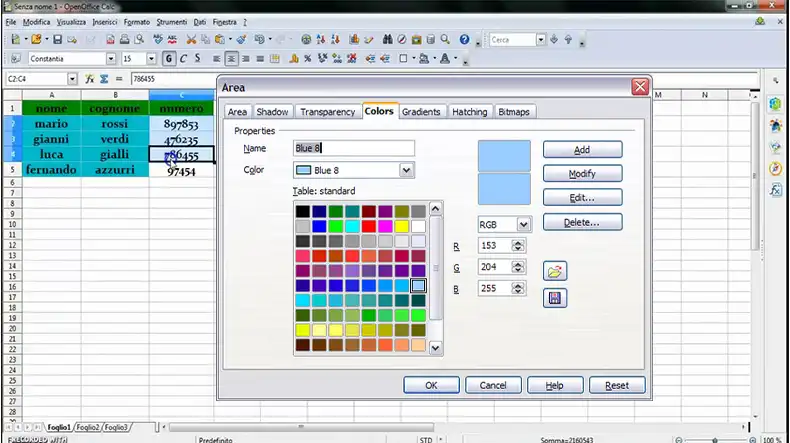Toggle Align Right in formatting toolbar
This screenshot has height=443, width=790.
246,59
